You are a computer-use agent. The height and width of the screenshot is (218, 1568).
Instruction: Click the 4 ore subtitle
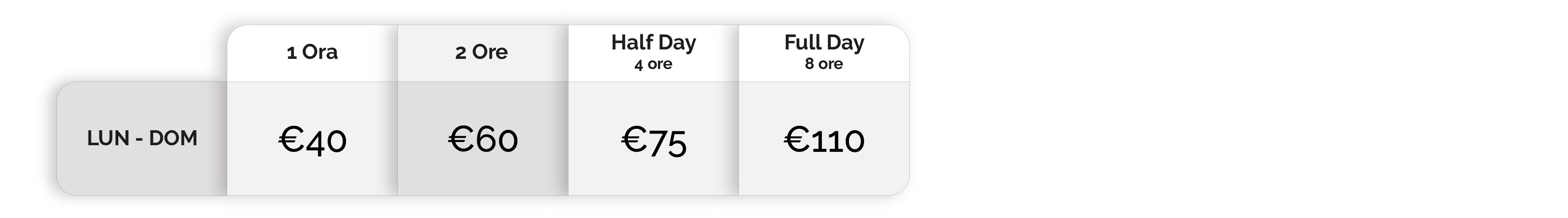653,64
